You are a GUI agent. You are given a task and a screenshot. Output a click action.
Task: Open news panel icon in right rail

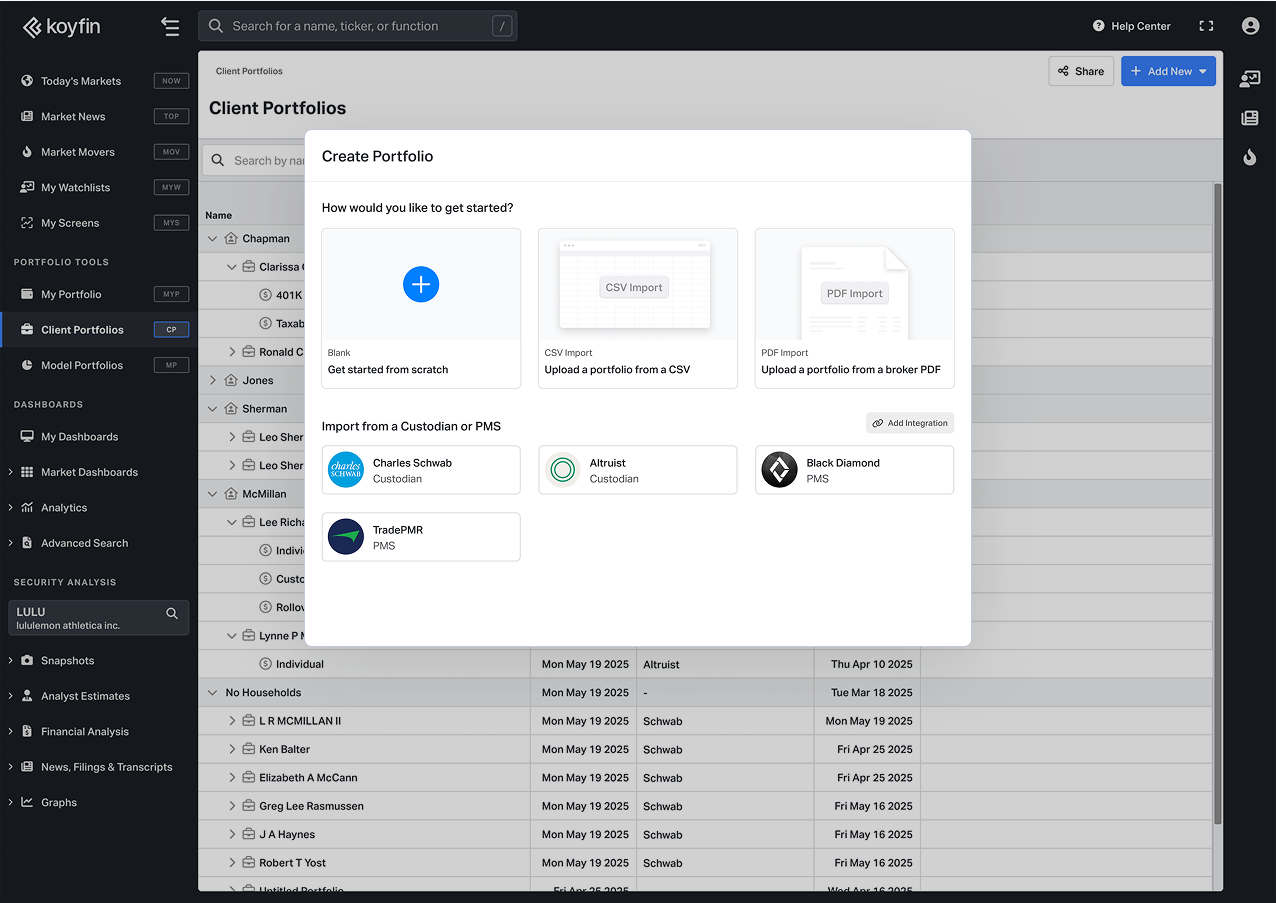point(1250,118)
